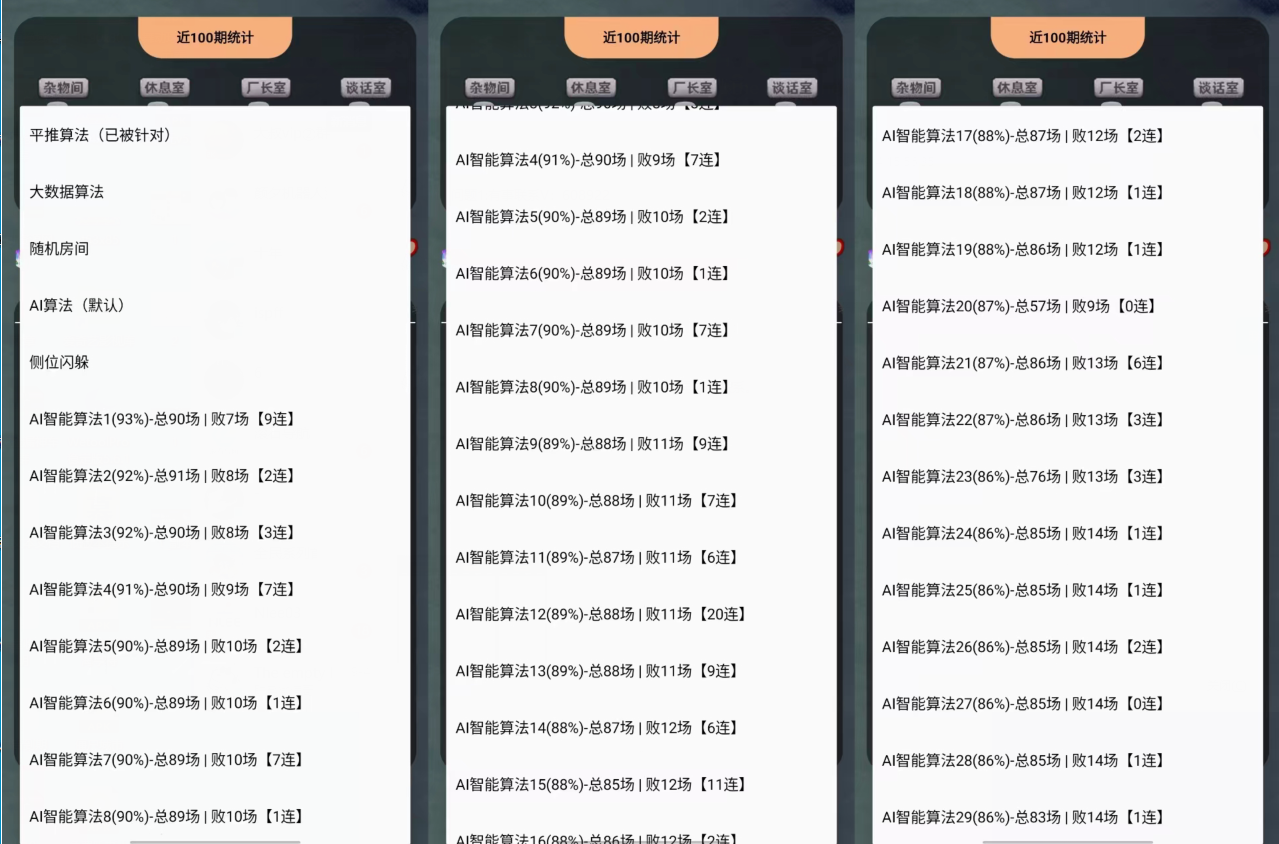Click AI智能算法29(86%) 总83场 entry
Image resolution: width=1279 pixels, height=844 pixels.
1023,818
